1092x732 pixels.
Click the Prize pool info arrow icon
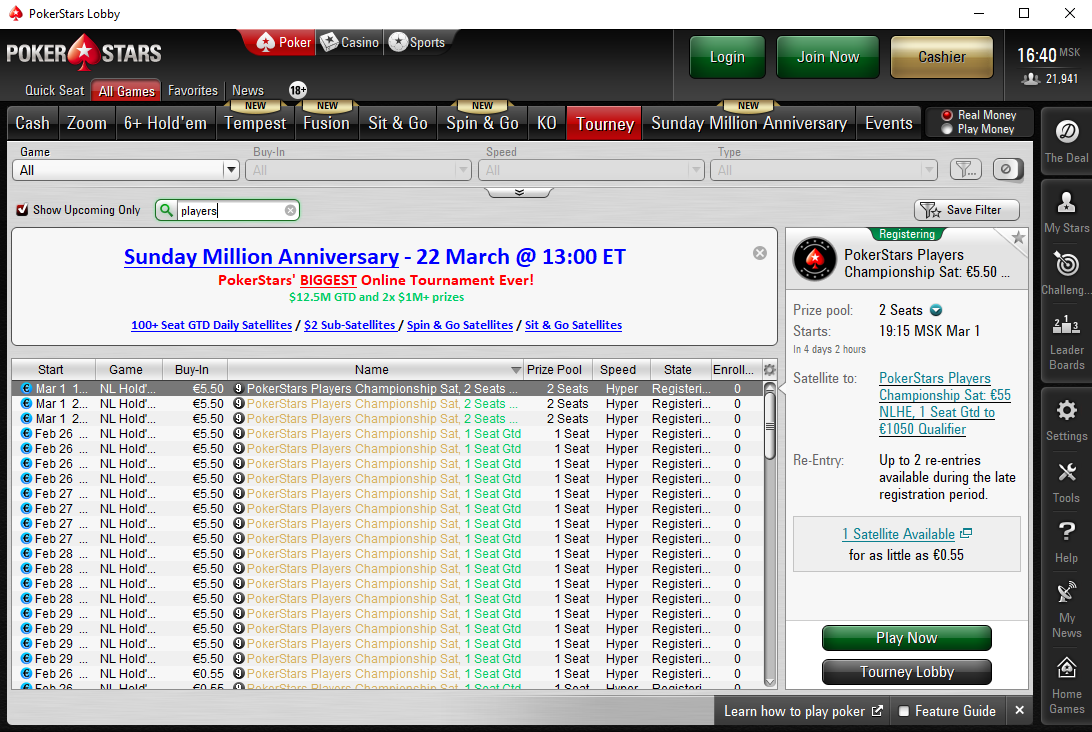click(936, 311)
